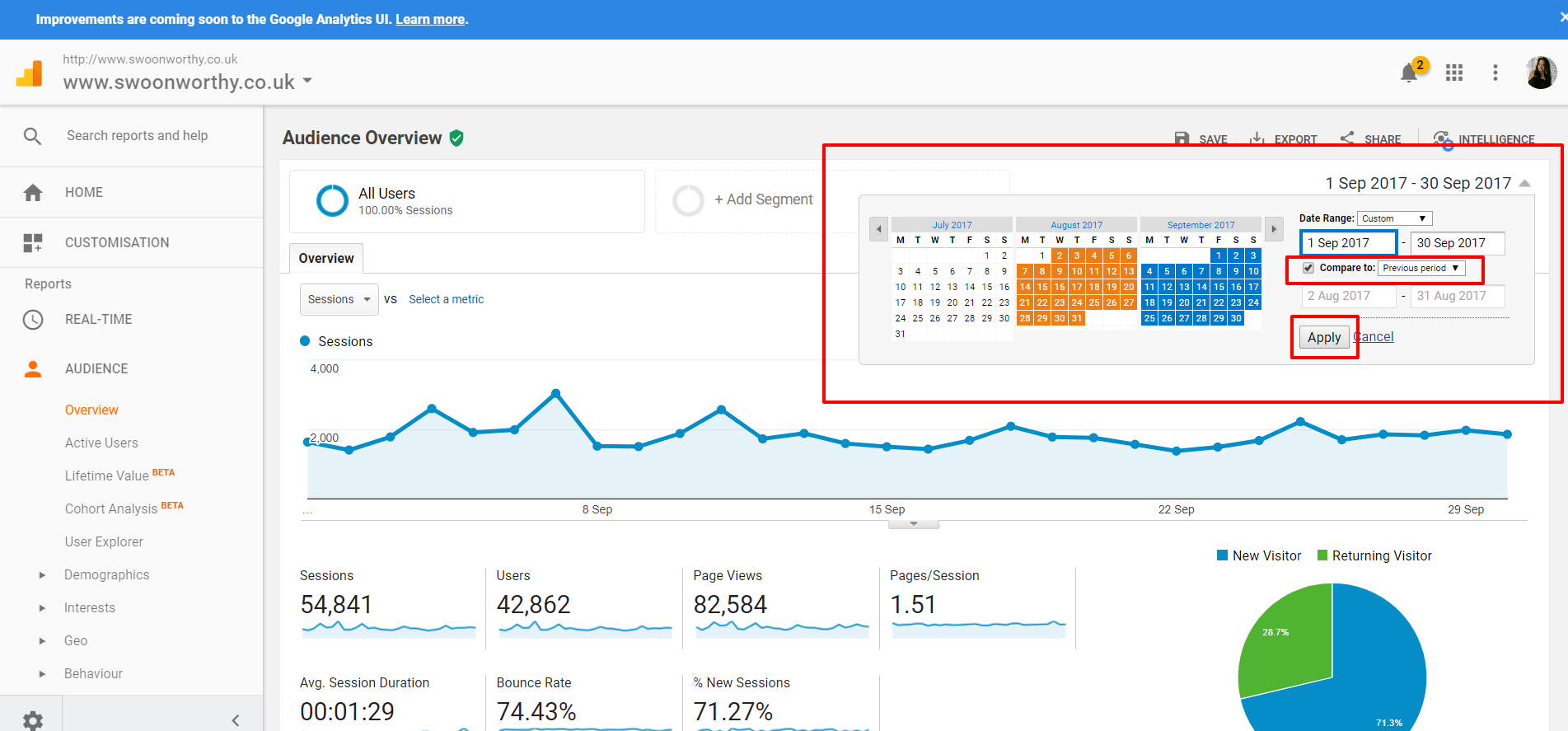Go to previous month in calendar

click(878, 229)
